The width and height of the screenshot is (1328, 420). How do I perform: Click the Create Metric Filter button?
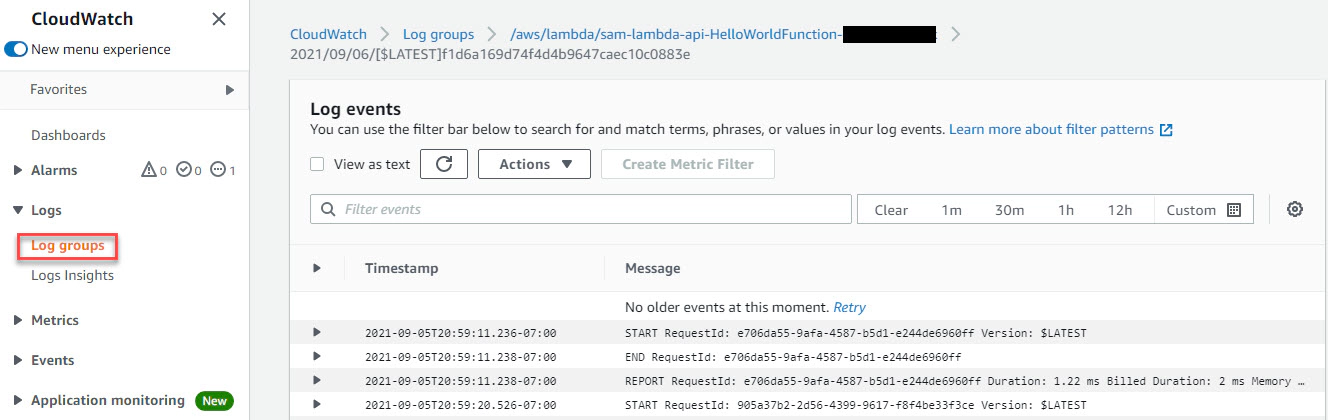click(x=688, y=164)
